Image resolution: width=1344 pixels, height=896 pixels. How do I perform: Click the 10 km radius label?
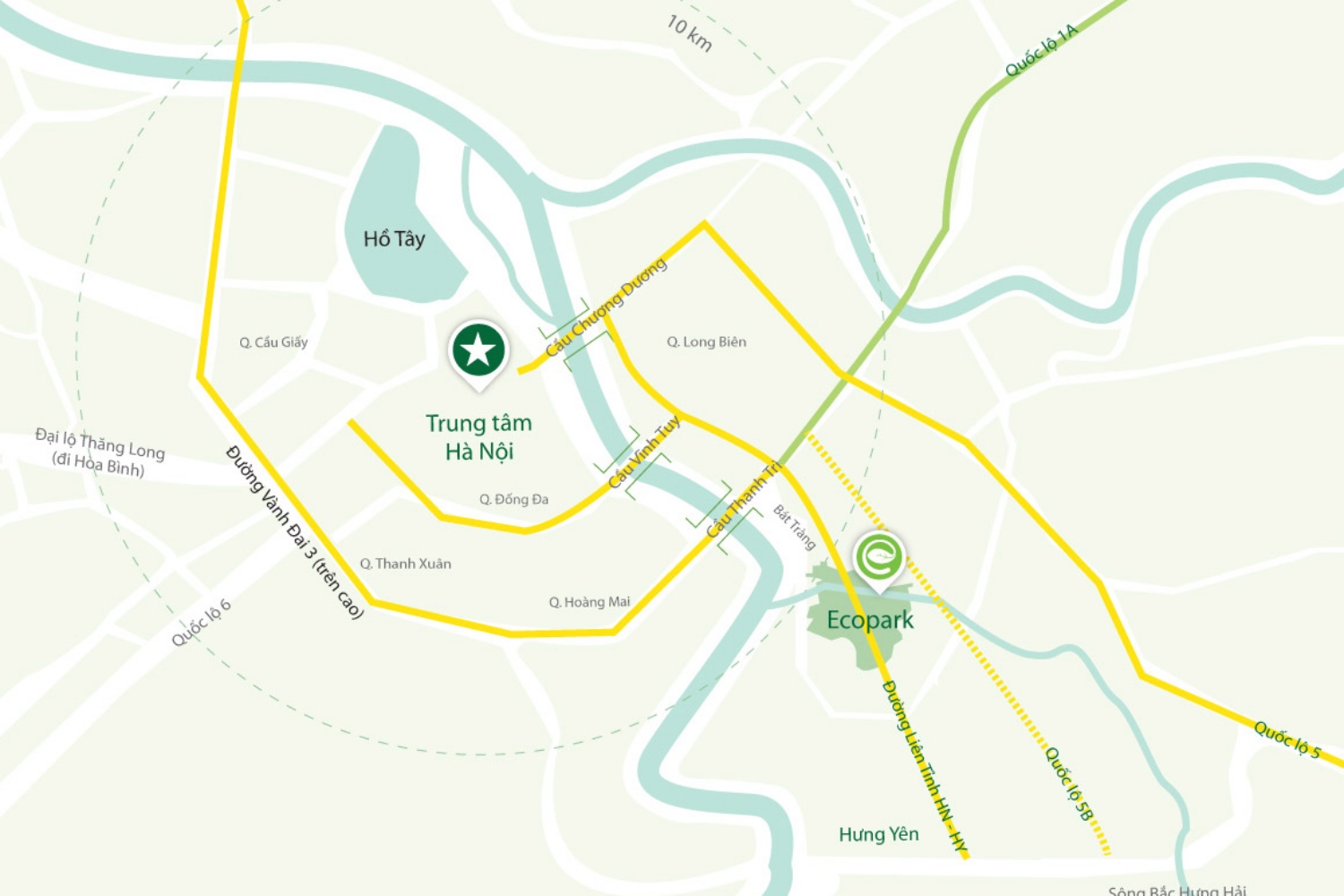689,33
